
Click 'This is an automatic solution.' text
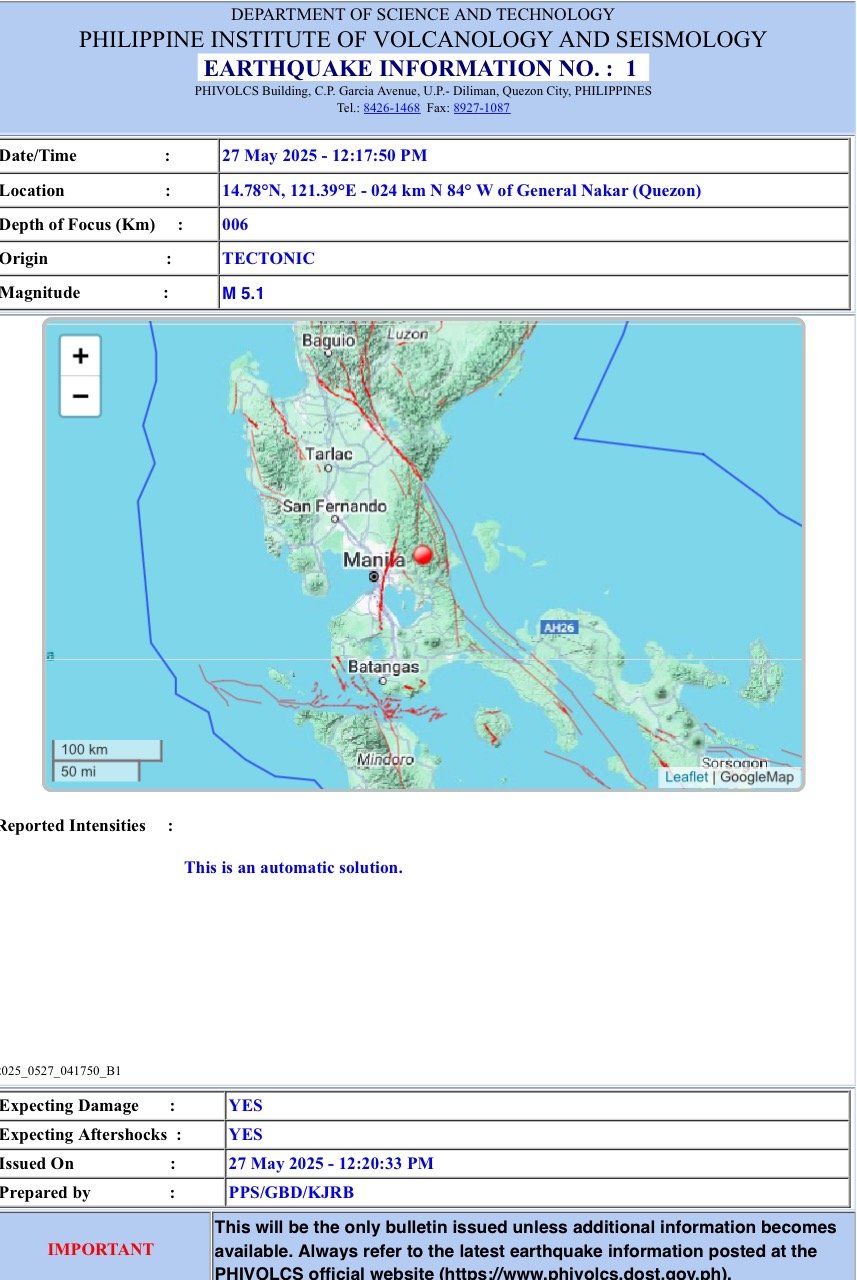pos(293,867)
